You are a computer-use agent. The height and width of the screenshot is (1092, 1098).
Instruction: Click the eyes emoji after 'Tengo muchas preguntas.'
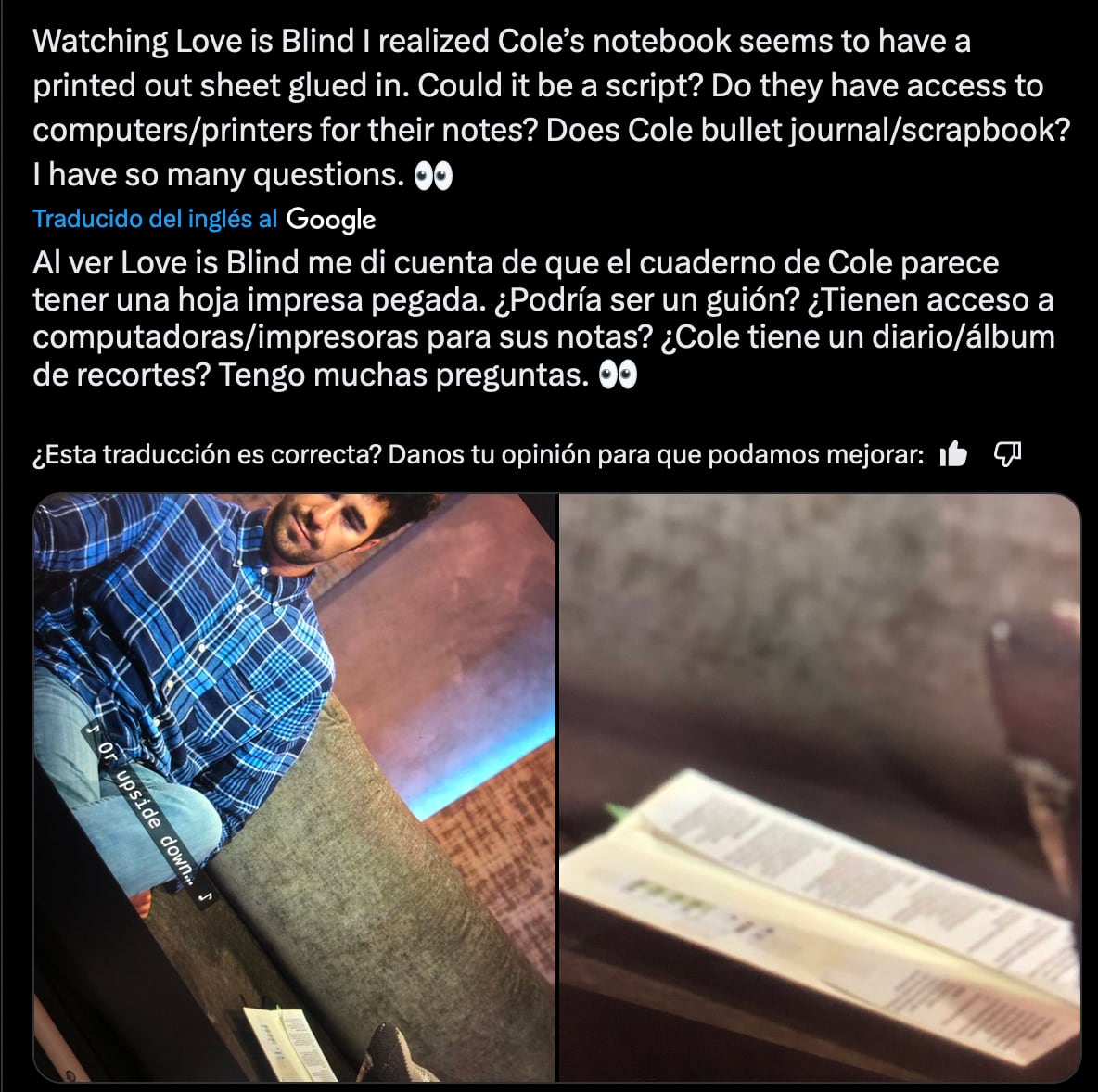619,375
